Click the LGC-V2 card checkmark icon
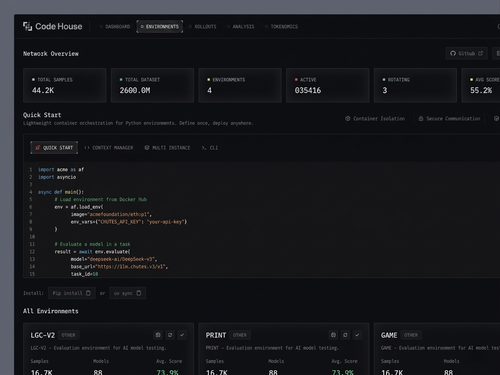The image size is (500, 375). tap(182, 335)
